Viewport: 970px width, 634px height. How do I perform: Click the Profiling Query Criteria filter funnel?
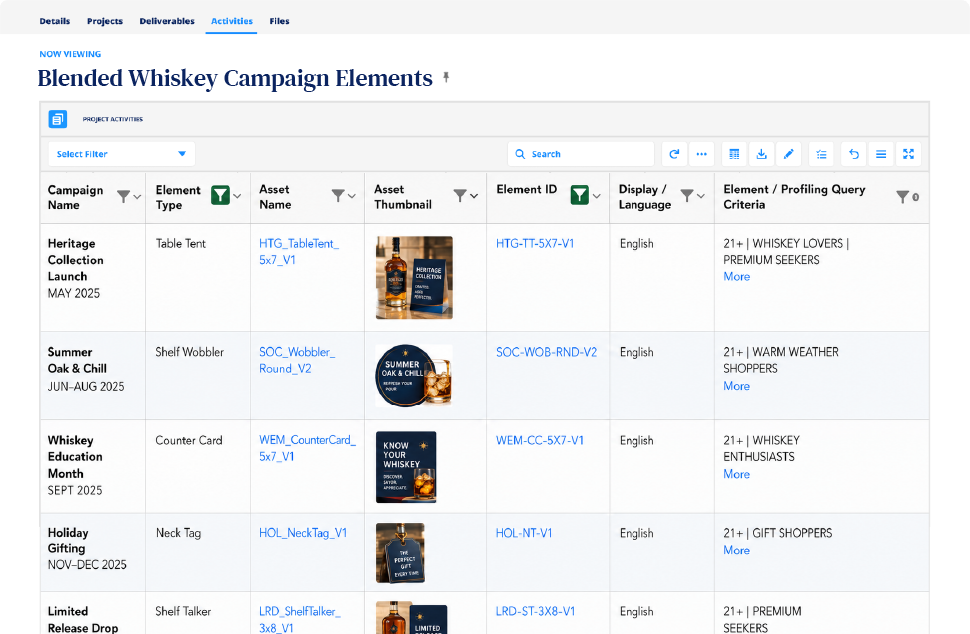pos(903,197)
